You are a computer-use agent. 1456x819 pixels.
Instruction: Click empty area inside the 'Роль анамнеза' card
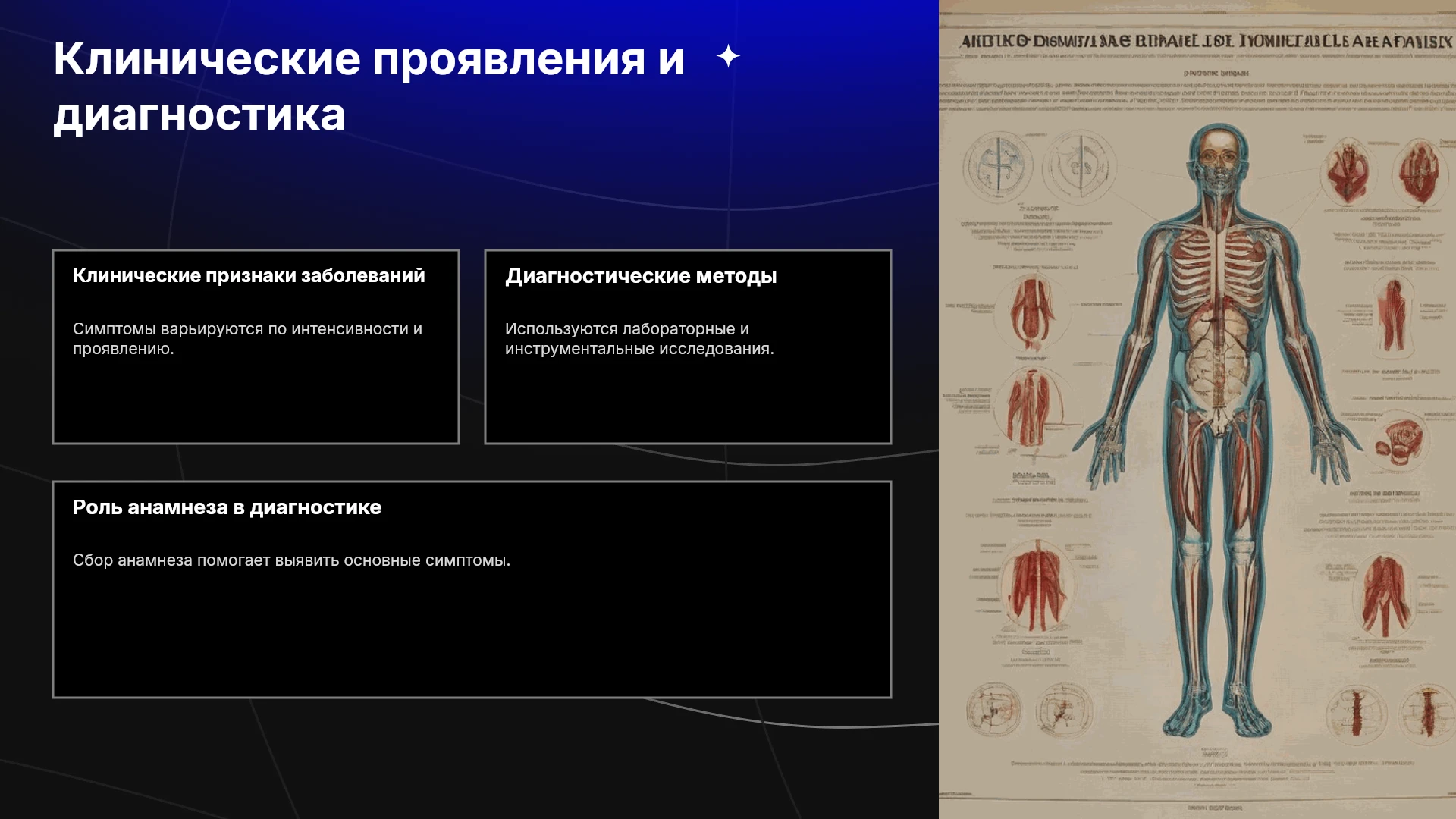click(472, 637)
